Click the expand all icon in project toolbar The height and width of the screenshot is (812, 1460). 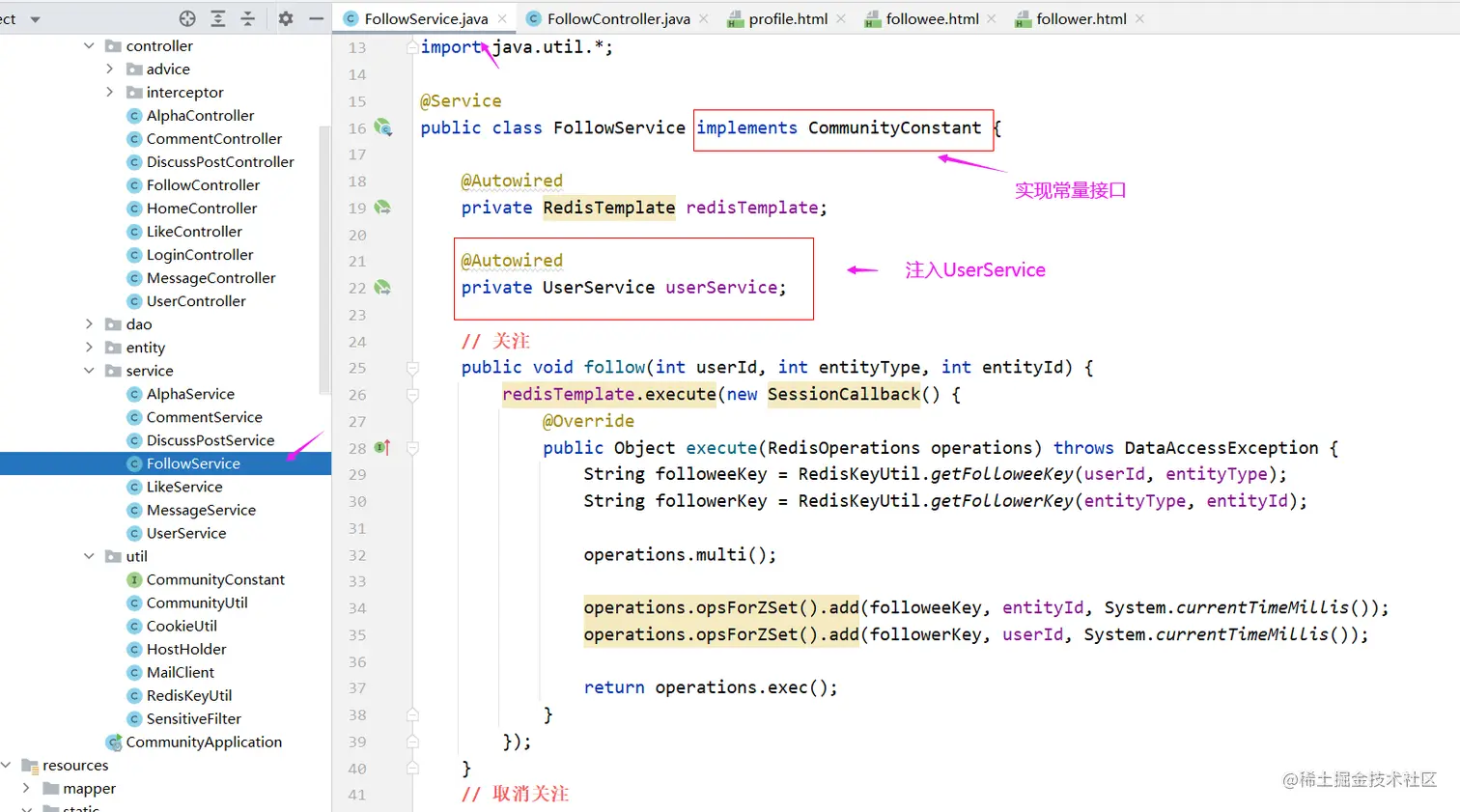(218, 18)
